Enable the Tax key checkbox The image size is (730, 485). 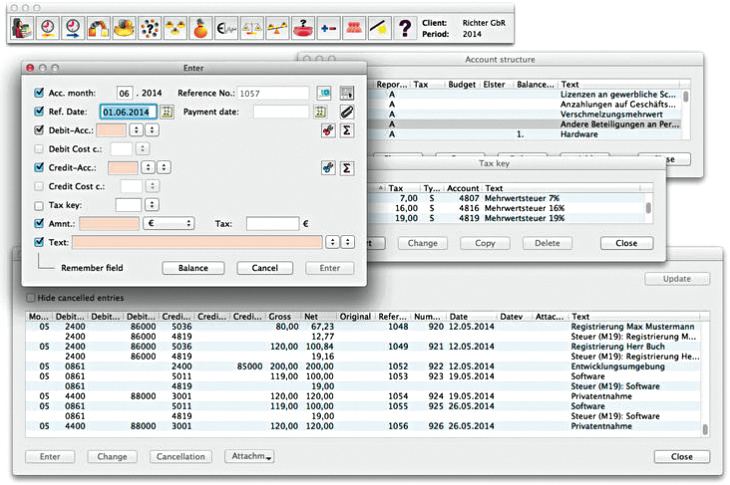coord(38,204)
